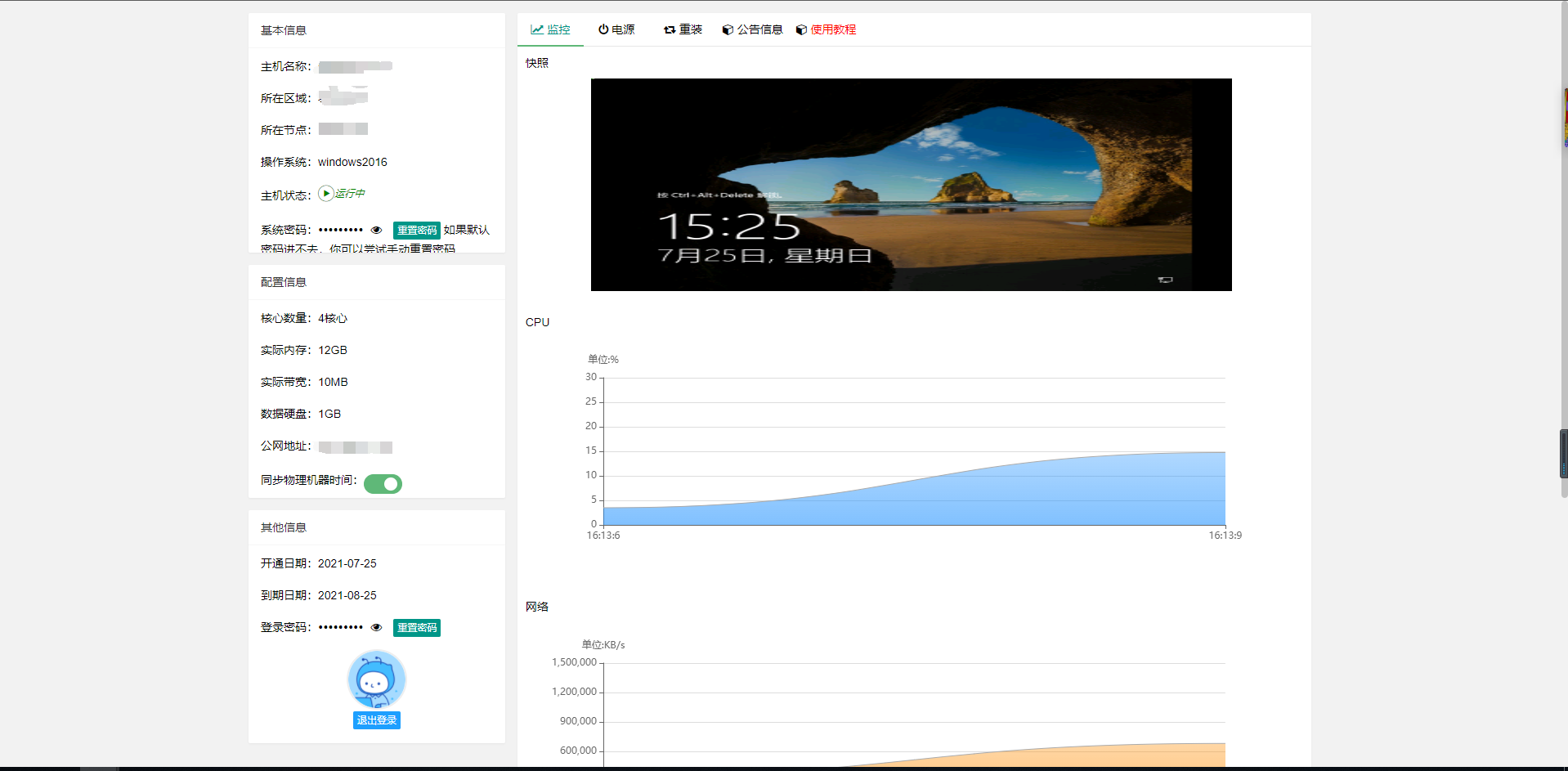The width and height of the screenshot is (1568, 771).
Task: Click the Windows lock screen snapshot image
Action: coord(911,185)
